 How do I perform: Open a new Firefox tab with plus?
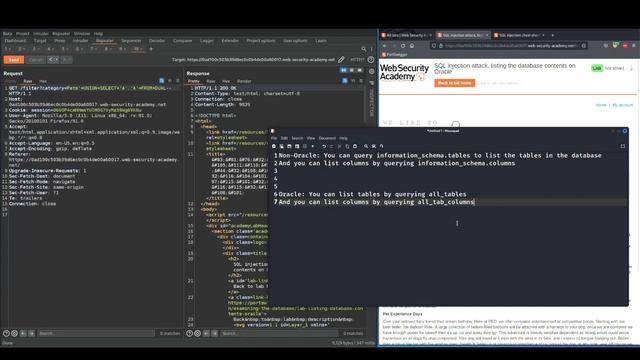coord(553,36)
